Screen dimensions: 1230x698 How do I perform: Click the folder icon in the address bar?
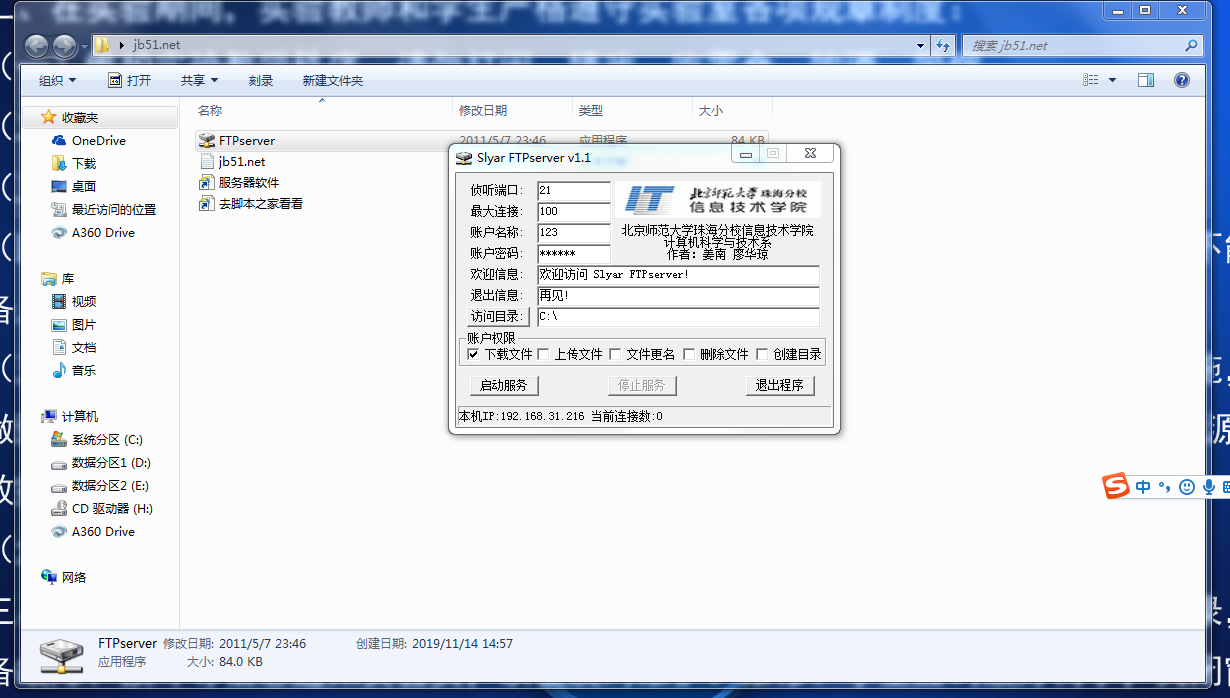(102, 45)
